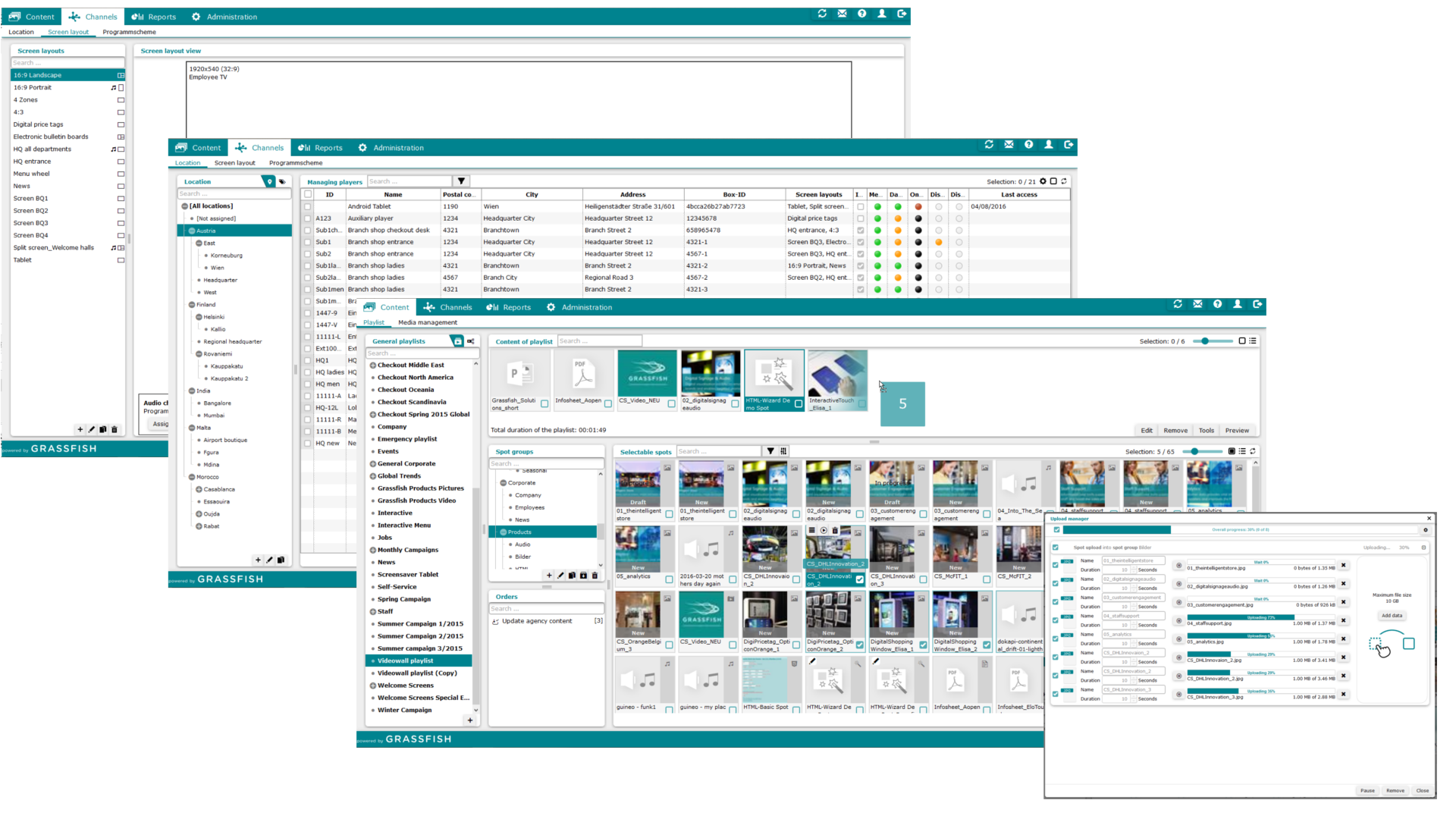Toggle select-all checkbox in players table header
The height and width of the screenshot is (819, 1456).
pos(308,194)
